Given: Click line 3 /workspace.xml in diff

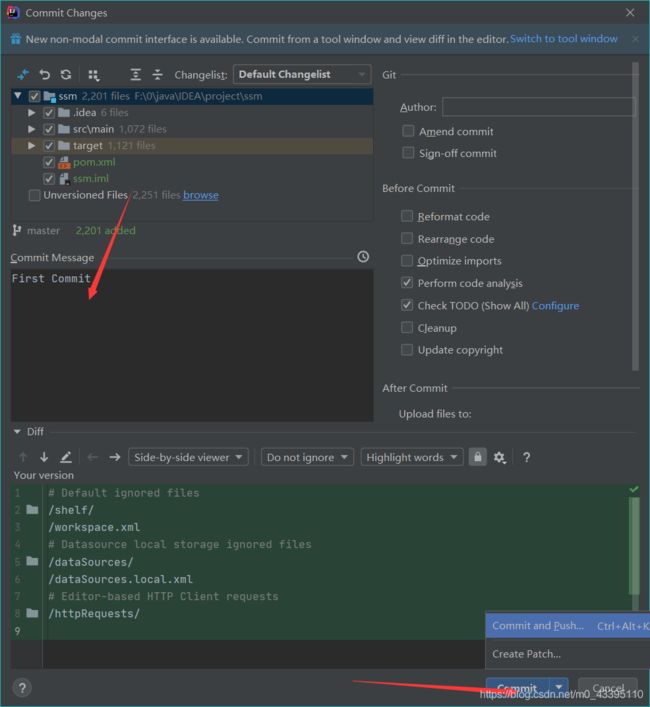Looking at the screenshot, I should click(x=94, y=527).
